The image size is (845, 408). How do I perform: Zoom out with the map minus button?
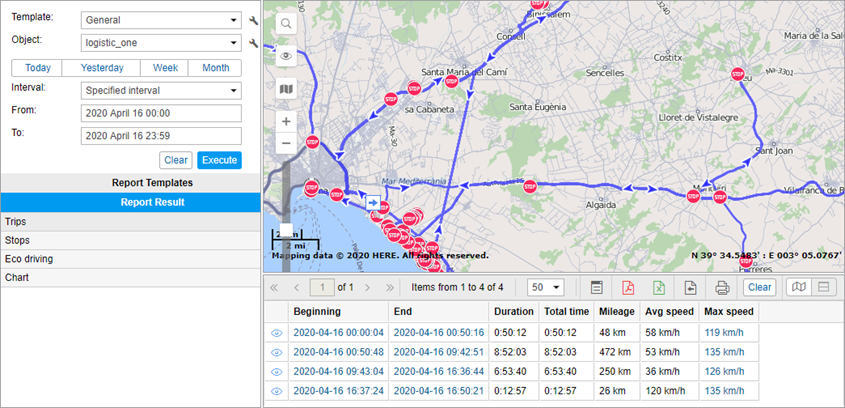click(286, 143)
